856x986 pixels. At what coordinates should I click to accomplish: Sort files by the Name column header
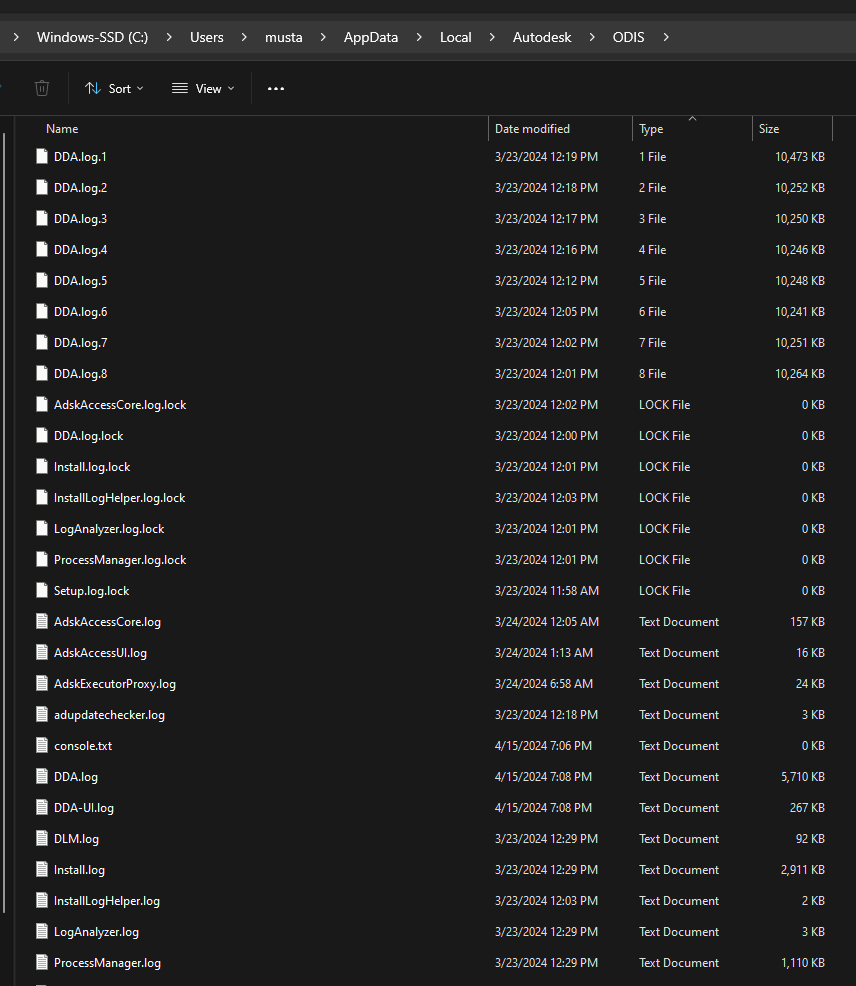[62, 128]
